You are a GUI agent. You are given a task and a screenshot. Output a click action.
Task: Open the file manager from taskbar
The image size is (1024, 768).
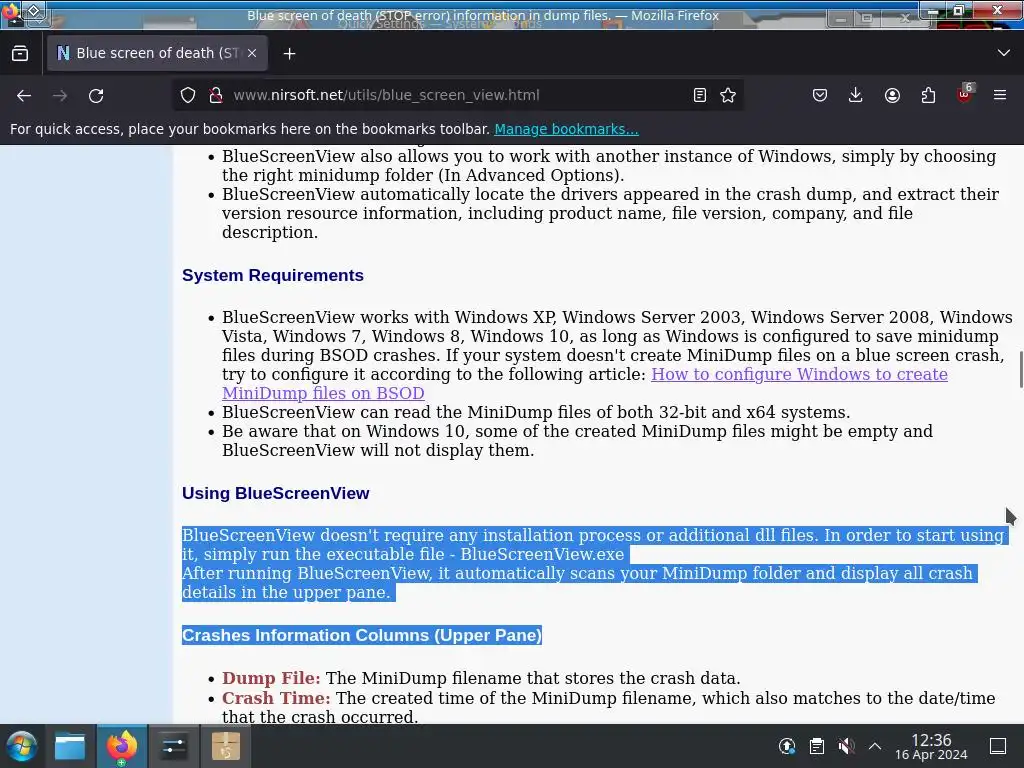[70, 746]
